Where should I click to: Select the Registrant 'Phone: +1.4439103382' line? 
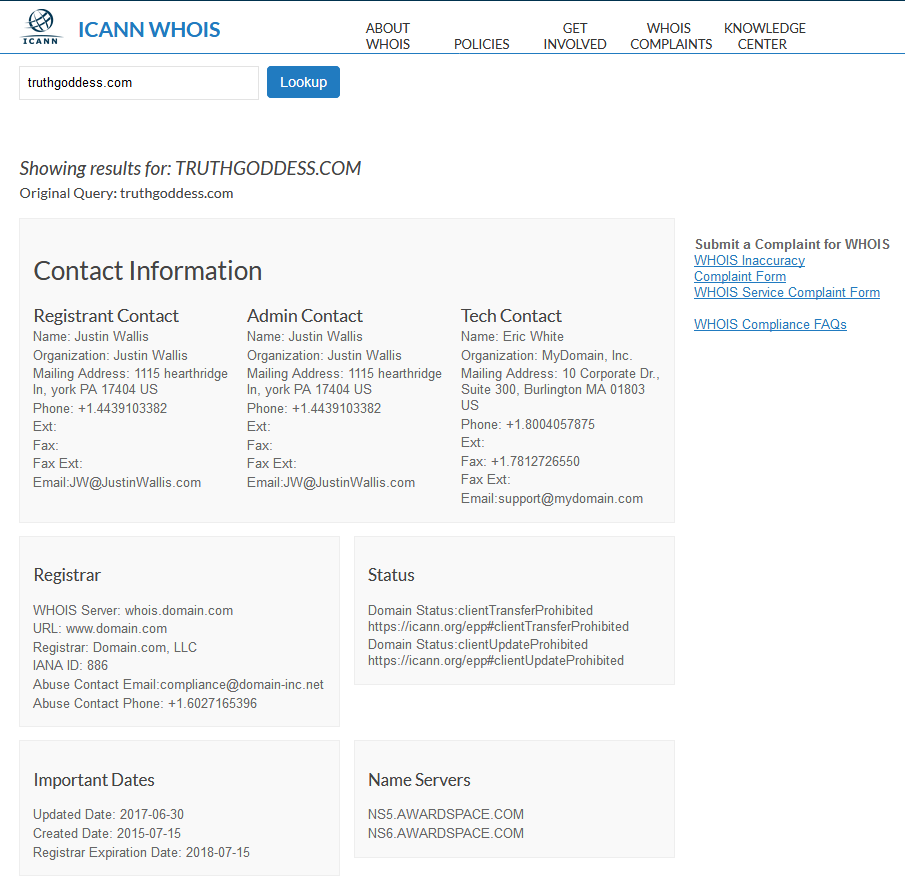coord(100,409)
